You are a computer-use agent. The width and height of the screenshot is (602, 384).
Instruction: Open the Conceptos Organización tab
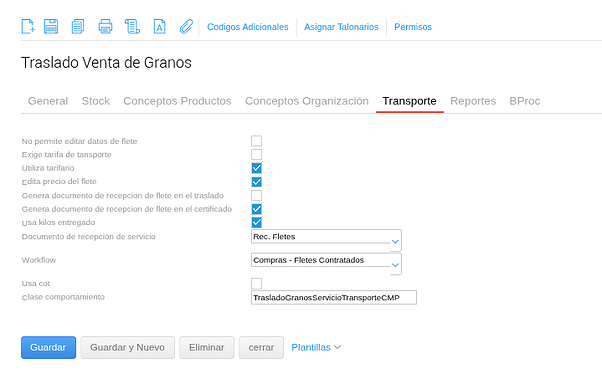307,101
